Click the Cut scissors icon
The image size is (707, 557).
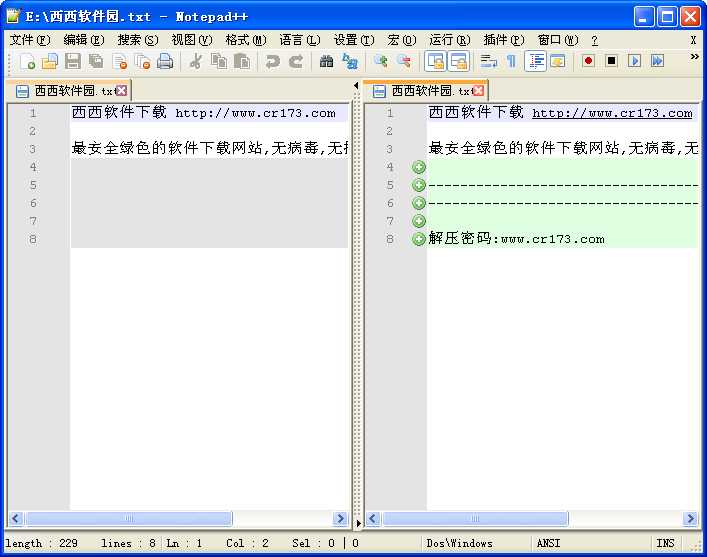(x=195, y=61)
